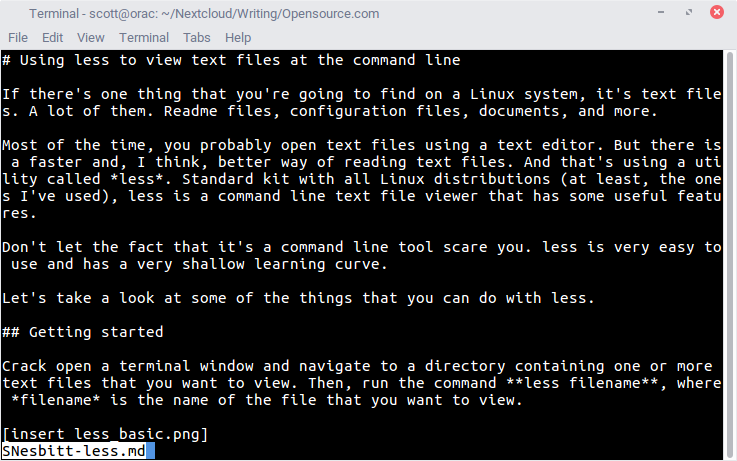Click the '[insert less_basic.png]' placeholder line
The image size is (737, 461).
point(105,435)
